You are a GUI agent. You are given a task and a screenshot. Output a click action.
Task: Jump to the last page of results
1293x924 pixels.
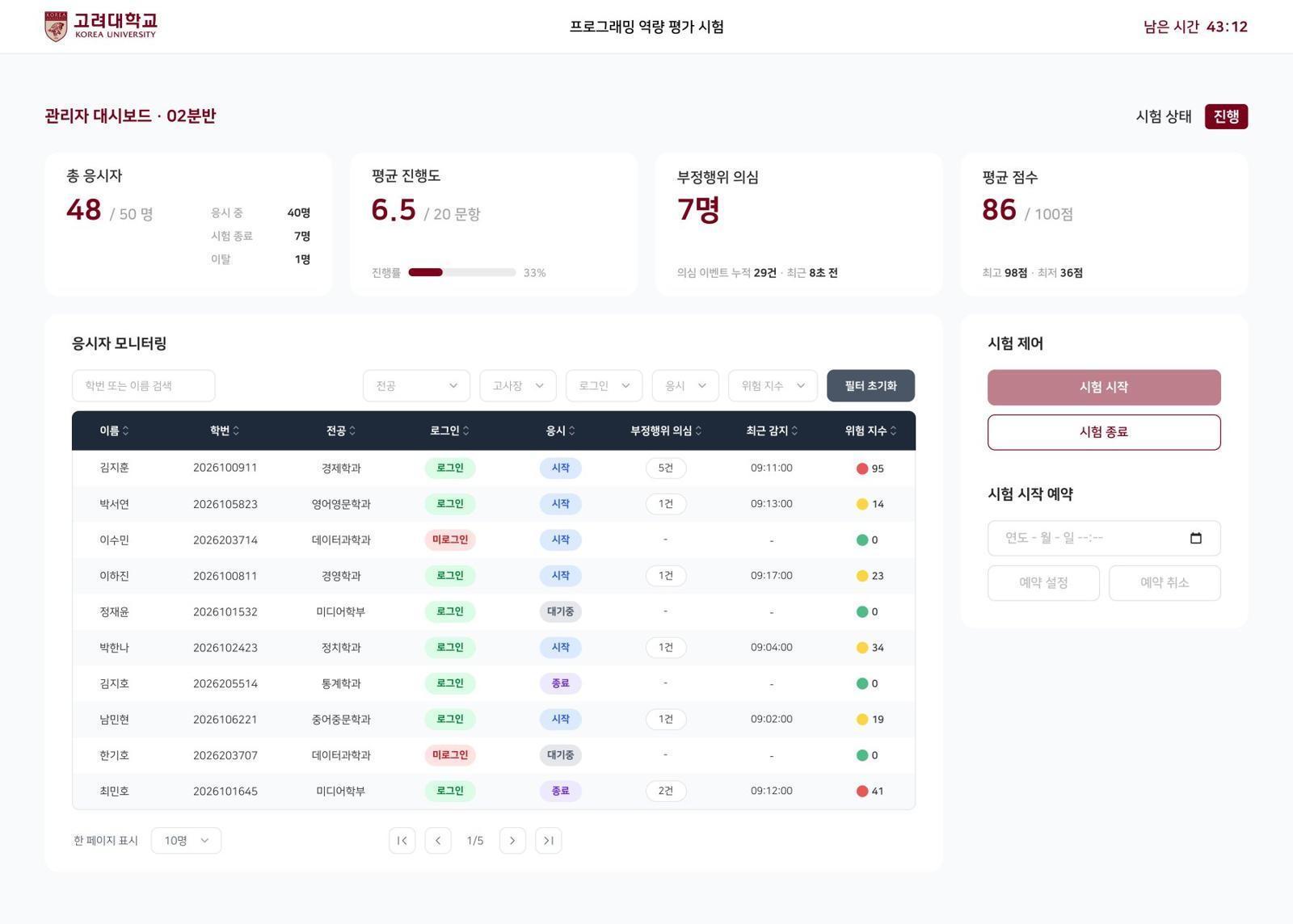[548, 841]
